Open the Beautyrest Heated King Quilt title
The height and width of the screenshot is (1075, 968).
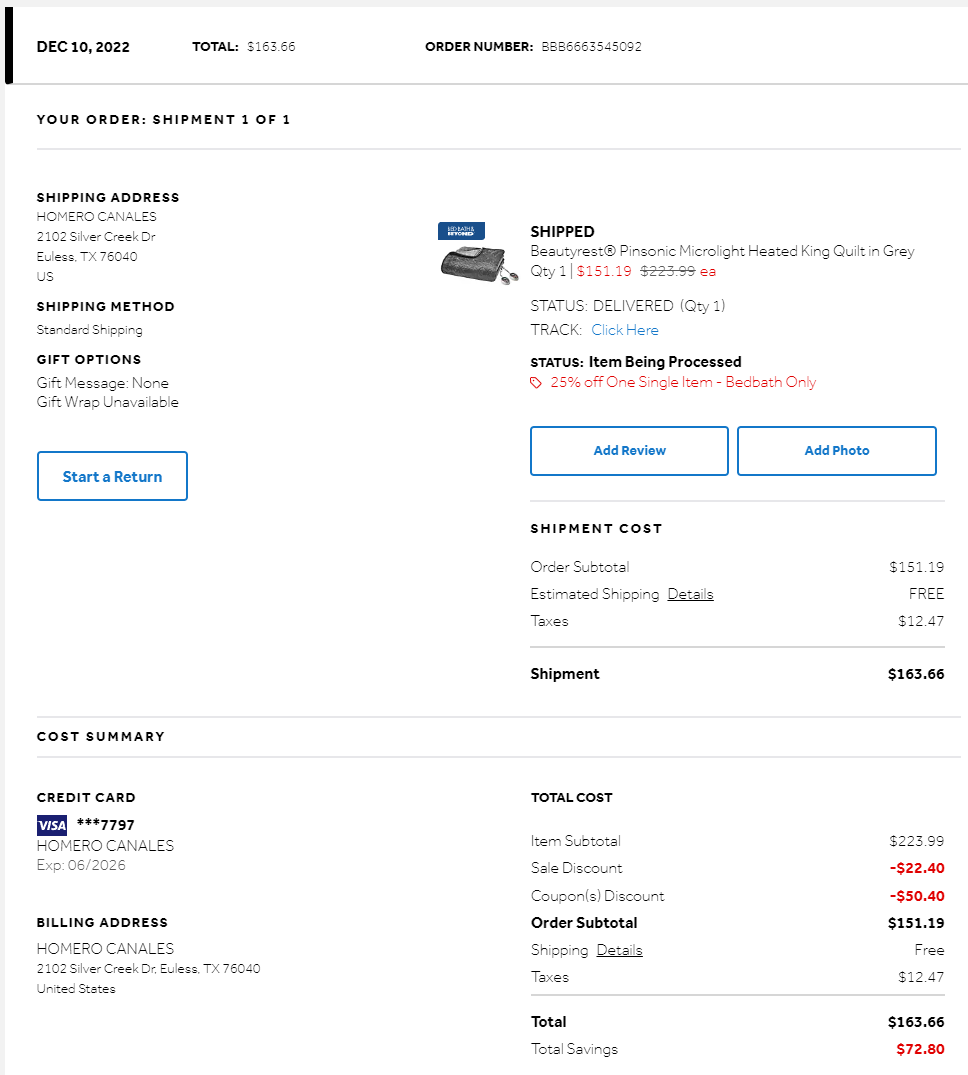722,251
